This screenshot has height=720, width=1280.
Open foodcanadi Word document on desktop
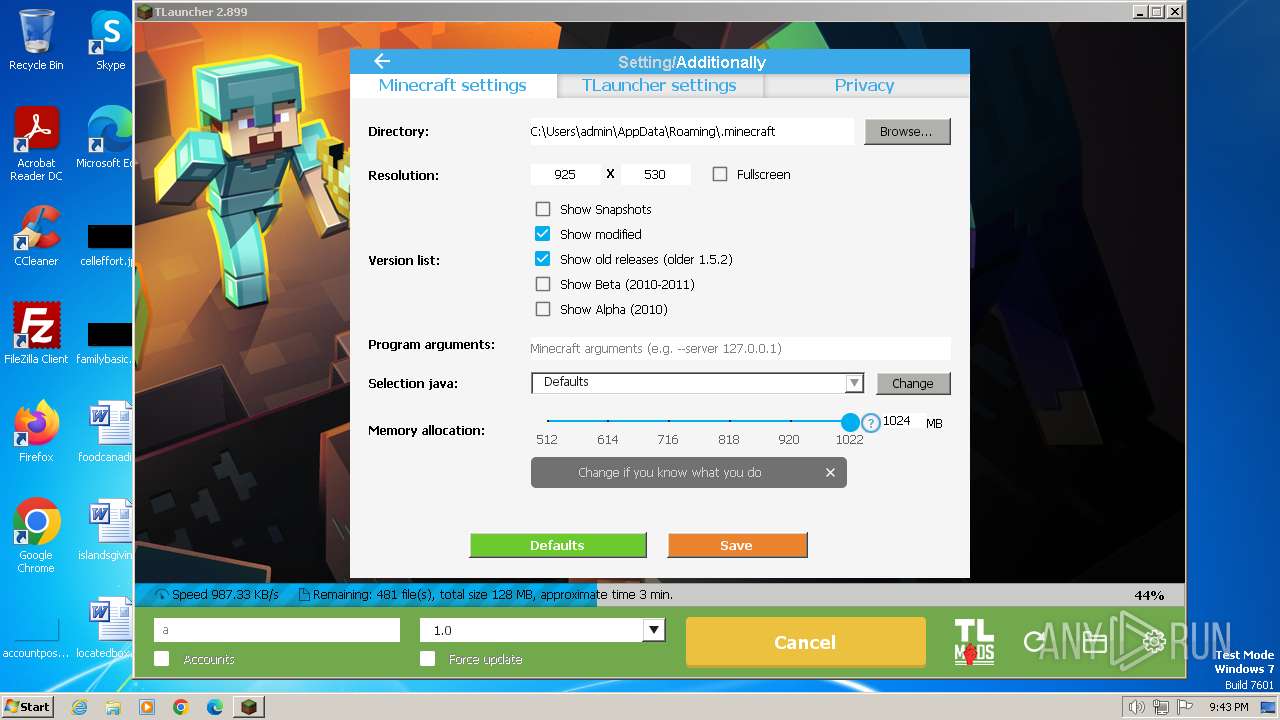point(108,431)
